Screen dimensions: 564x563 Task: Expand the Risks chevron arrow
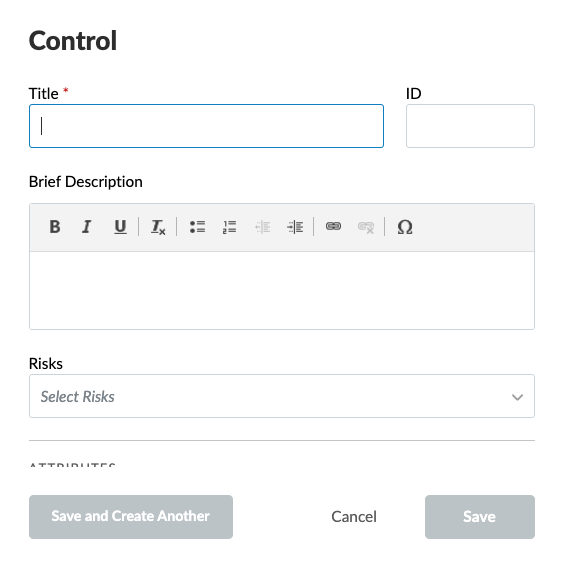pyautogui.click(x=517, y=397)
